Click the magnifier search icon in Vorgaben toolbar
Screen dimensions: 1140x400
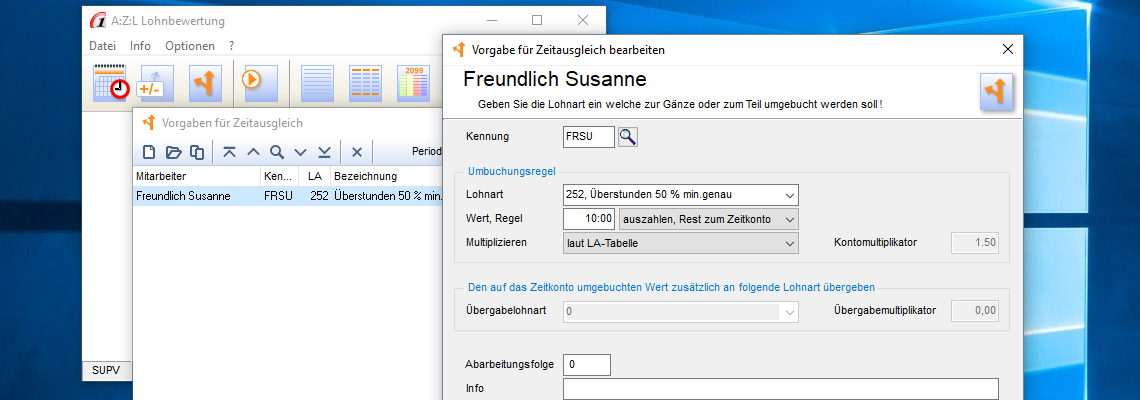pyautogui.click(x=276, y=152)
